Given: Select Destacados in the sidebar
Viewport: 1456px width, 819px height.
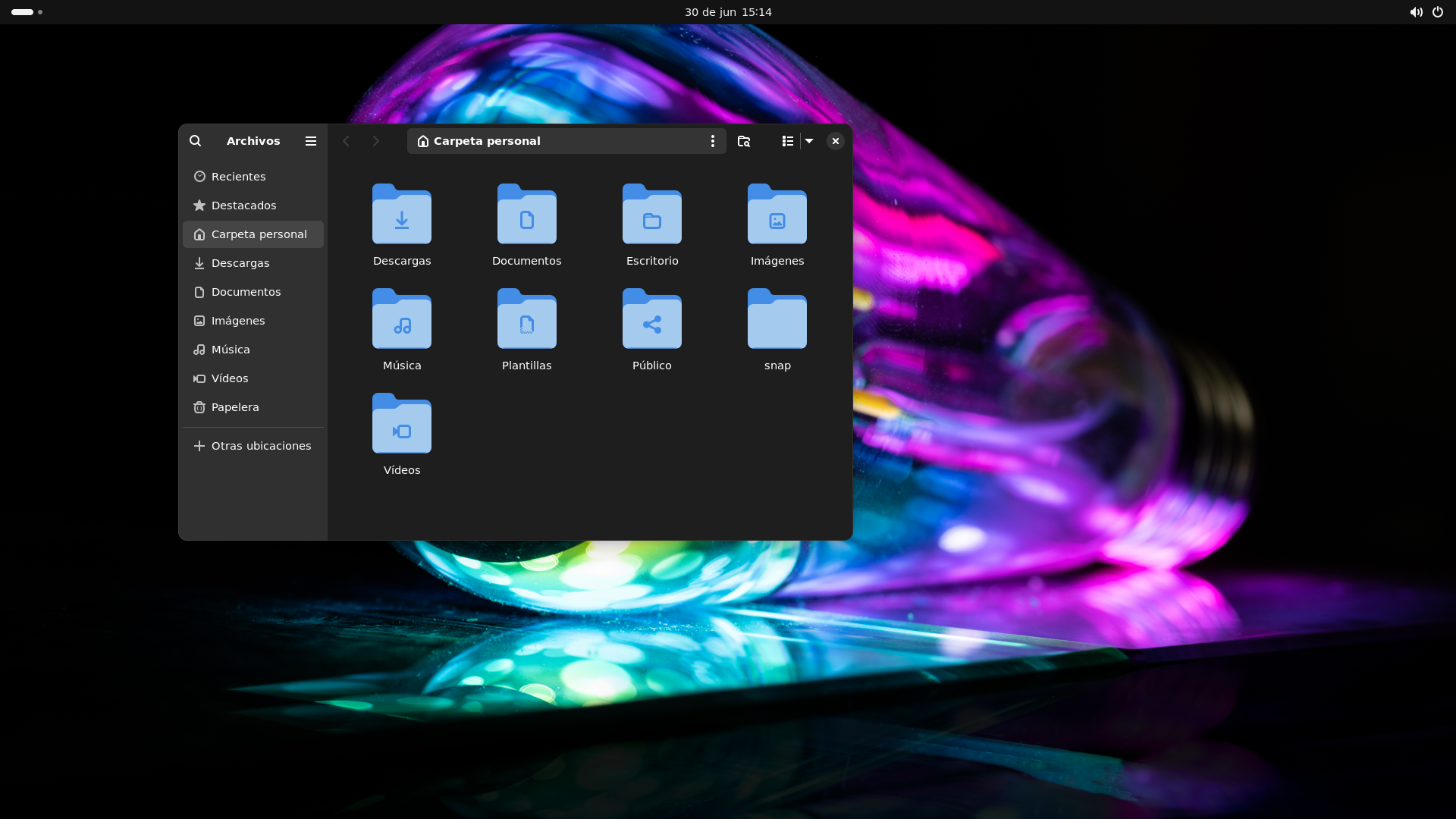Looking at the screenshot, I should tap(243, 206).
